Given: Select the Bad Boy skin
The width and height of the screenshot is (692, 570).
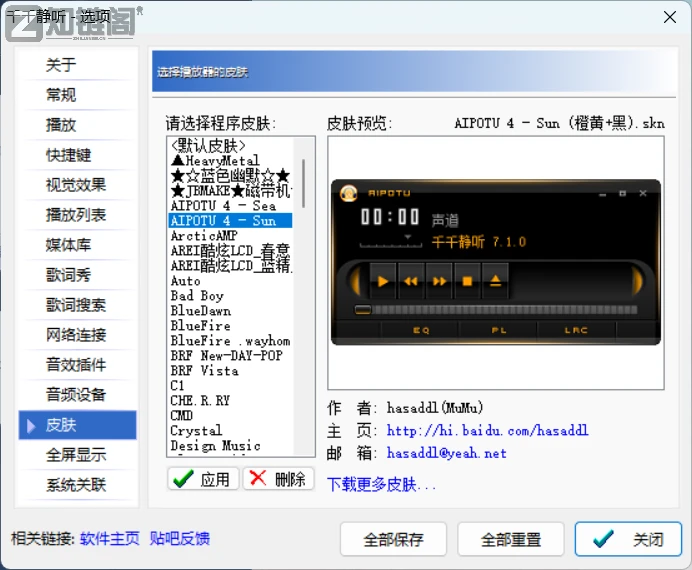Looking at the screenshot, I should coord(230,296).
